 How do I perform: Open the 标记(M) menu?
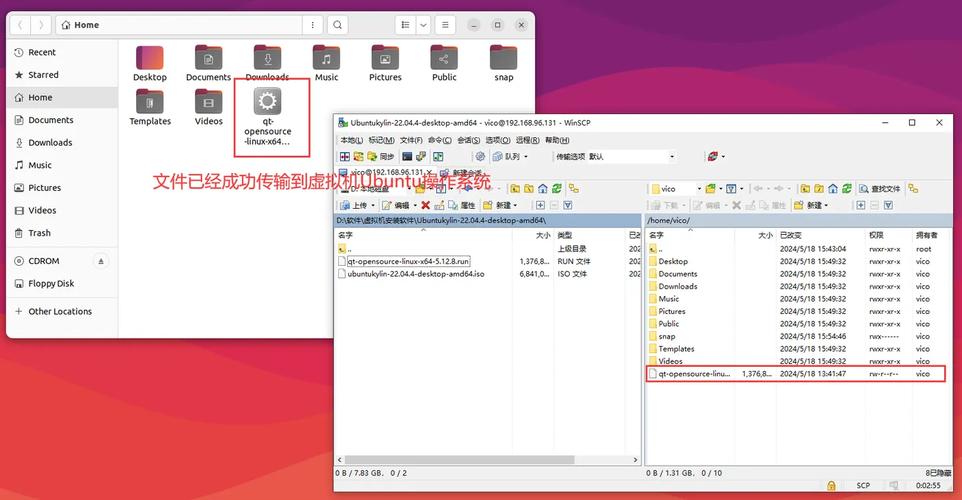coord(381,140)
